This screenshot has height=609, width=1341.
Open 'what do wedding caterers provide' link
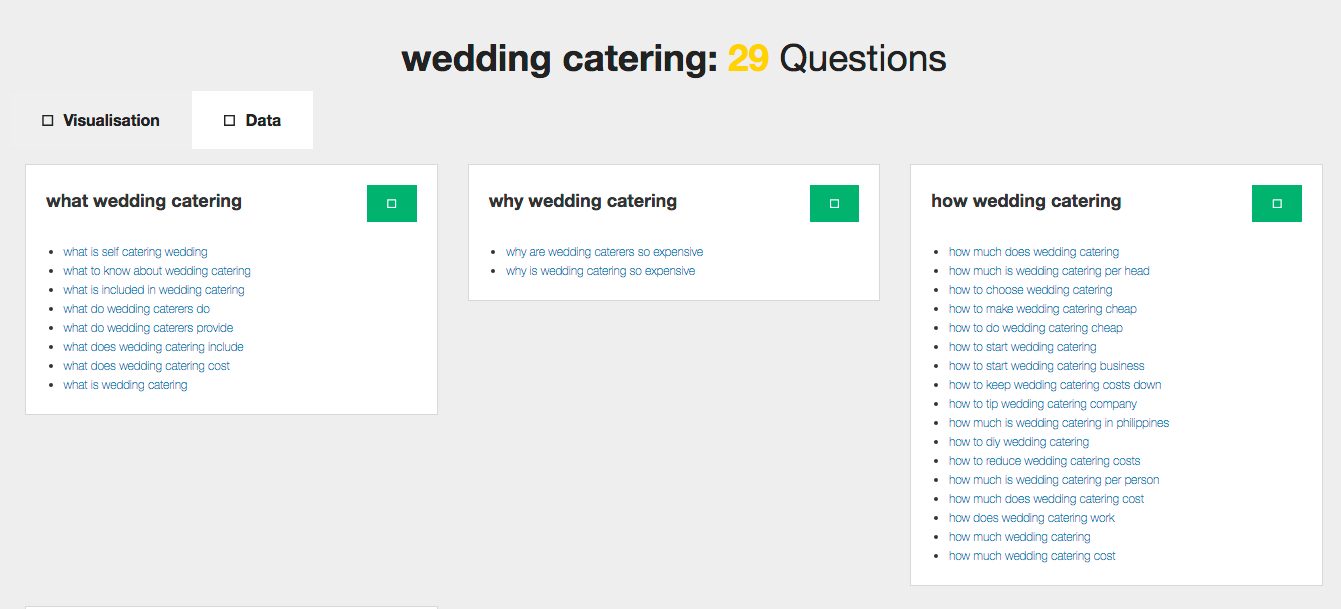point(148,328)
